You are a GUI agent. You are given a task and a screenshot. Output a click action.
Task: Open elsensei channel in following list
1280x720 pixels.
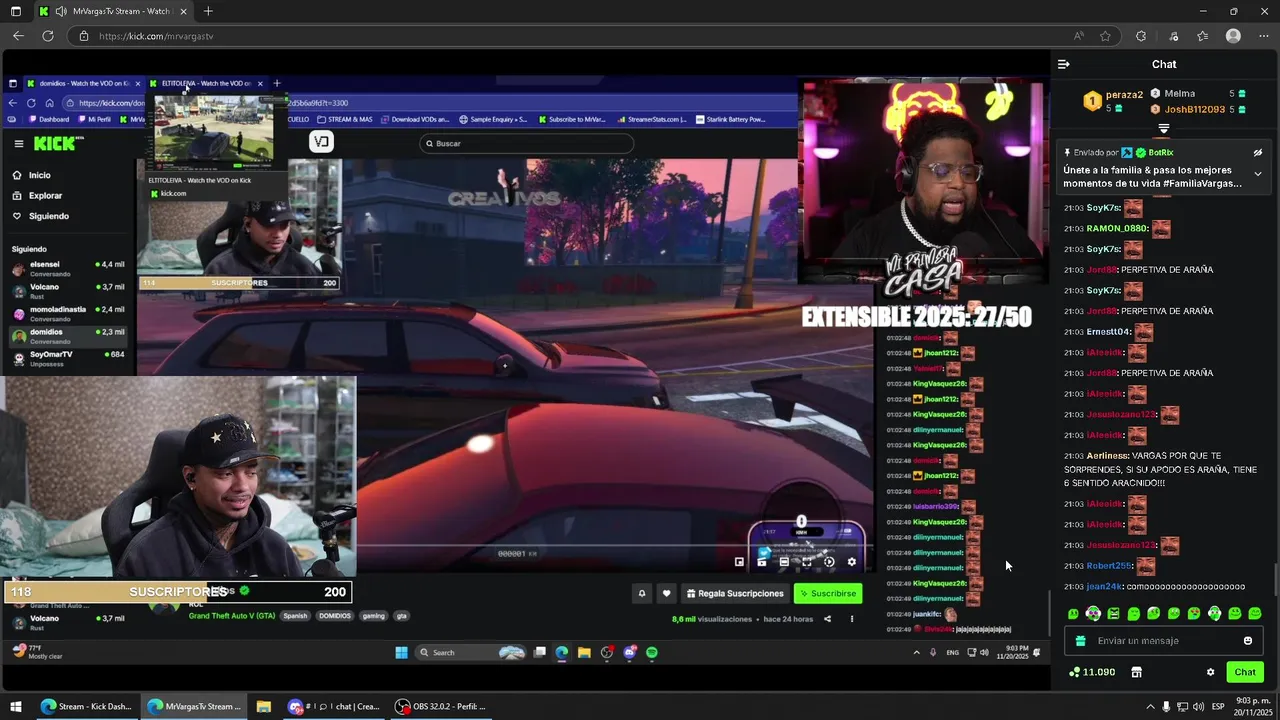pyautogui.click(x=68, y=268)
